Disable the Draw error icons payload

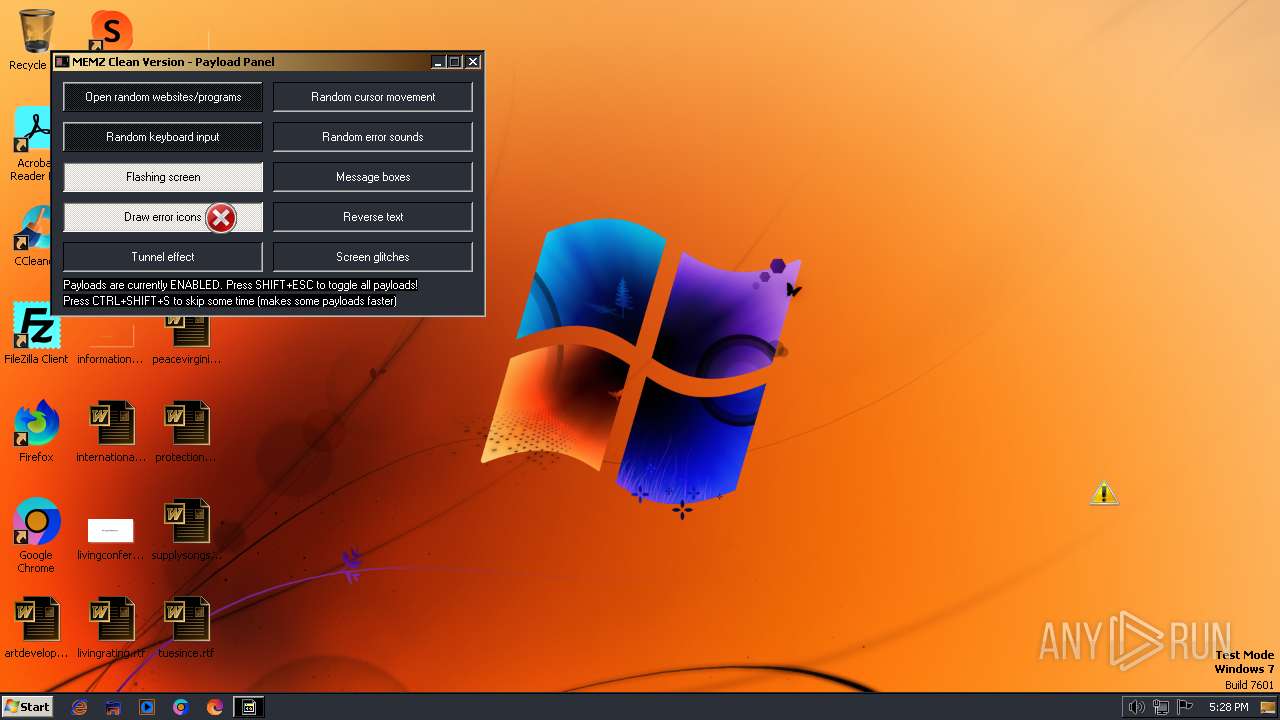pyautogui.click(x=163, y=217)
